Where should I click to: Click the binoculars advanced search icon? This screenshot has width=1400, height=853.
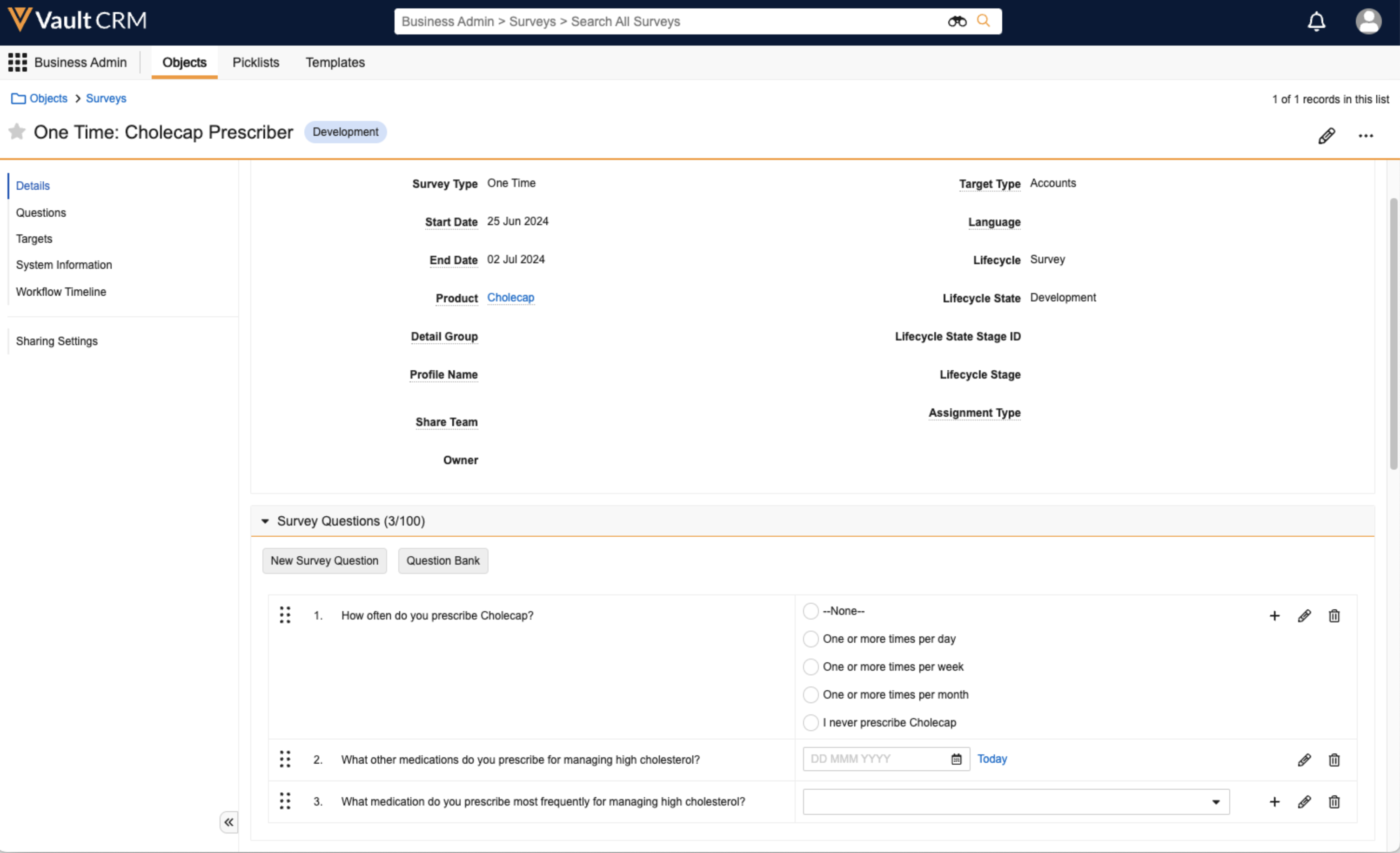click(957, 21)
